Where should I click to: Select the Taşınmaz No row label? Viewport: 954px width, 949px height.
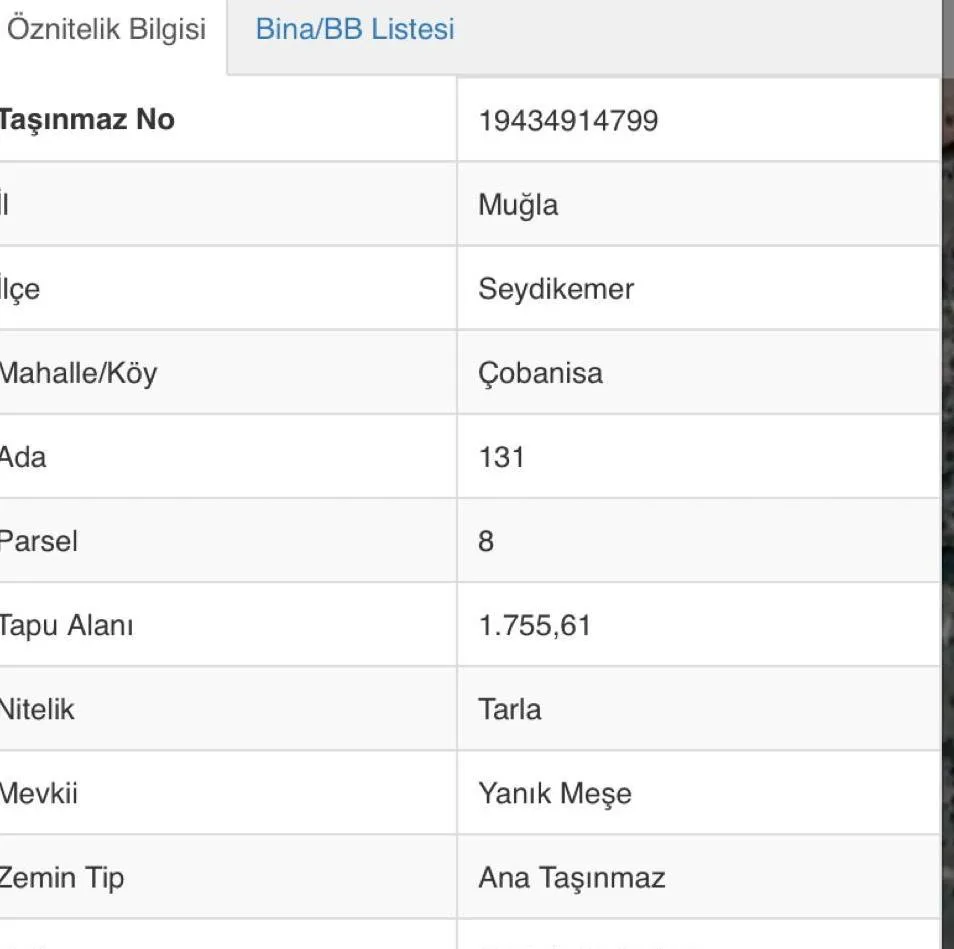pos(87,120)
